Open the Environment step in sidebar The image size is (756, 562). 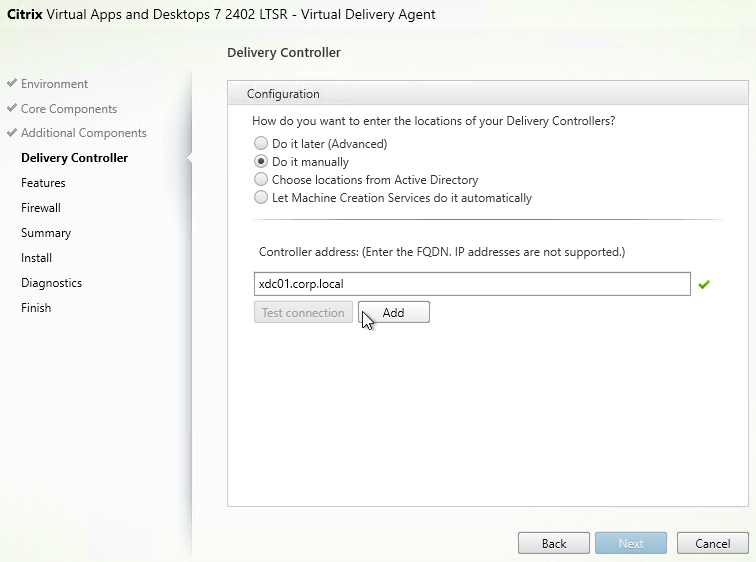click(54, 84)
